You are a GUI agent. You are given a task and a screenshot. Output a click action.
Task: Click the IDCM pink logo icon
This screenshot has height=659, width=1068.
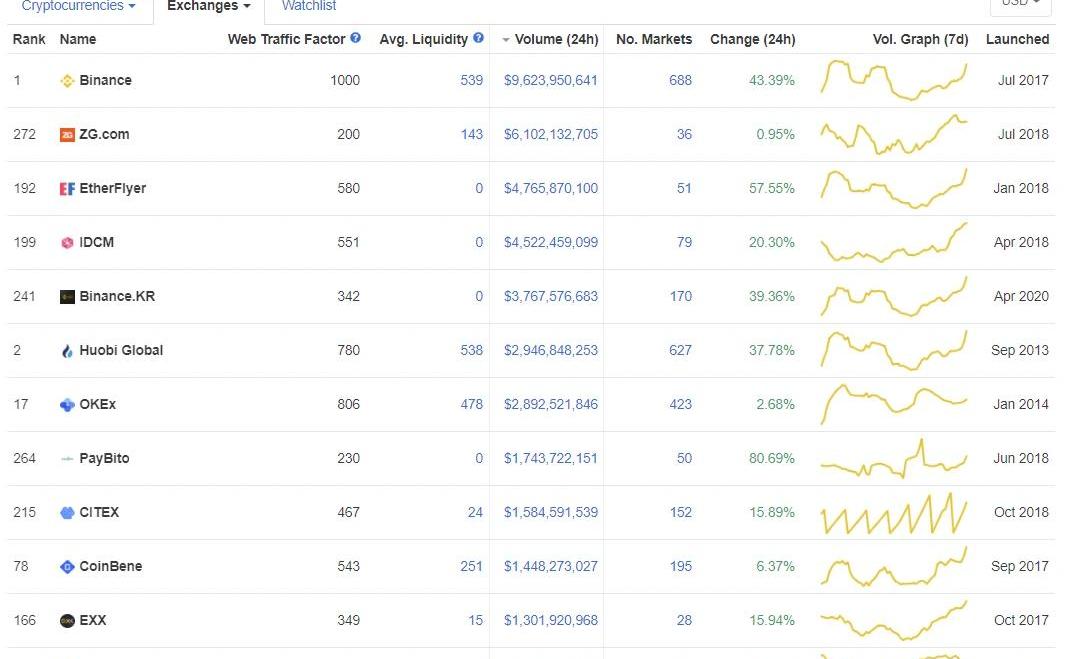click(67, 243)
